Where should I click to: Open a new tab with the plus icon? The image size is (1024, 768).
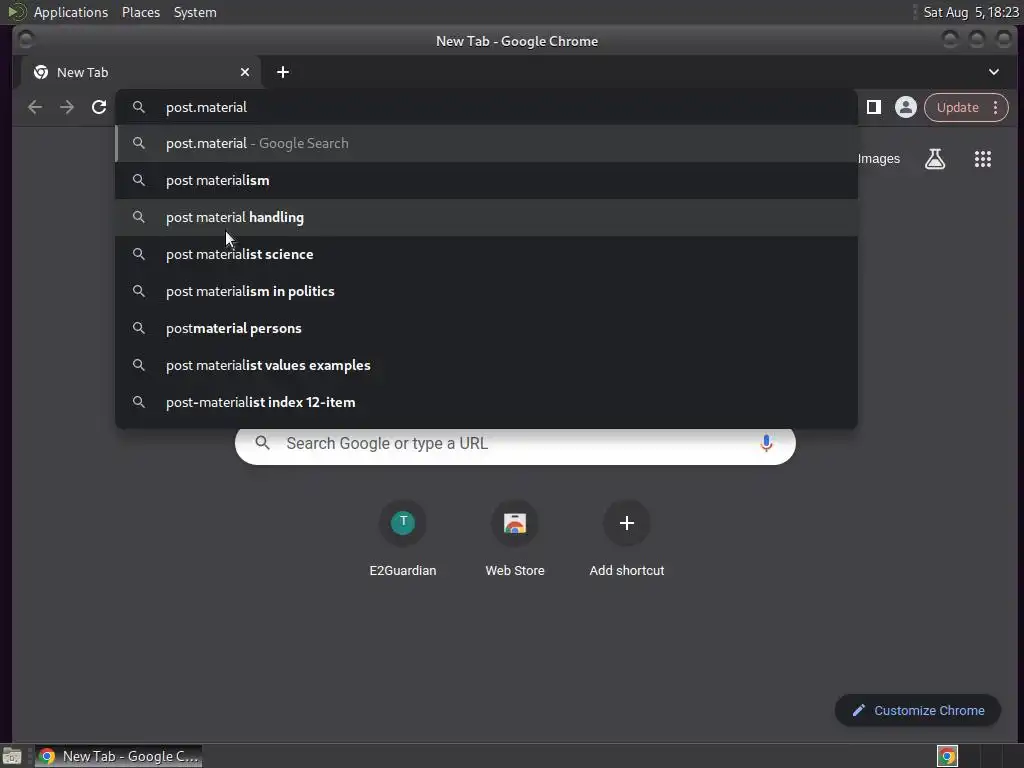tap(283, 72)
